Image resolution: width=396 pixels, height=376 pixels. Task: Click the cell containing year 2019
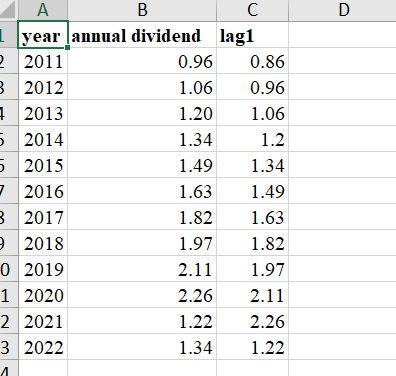tap(43, 269)
